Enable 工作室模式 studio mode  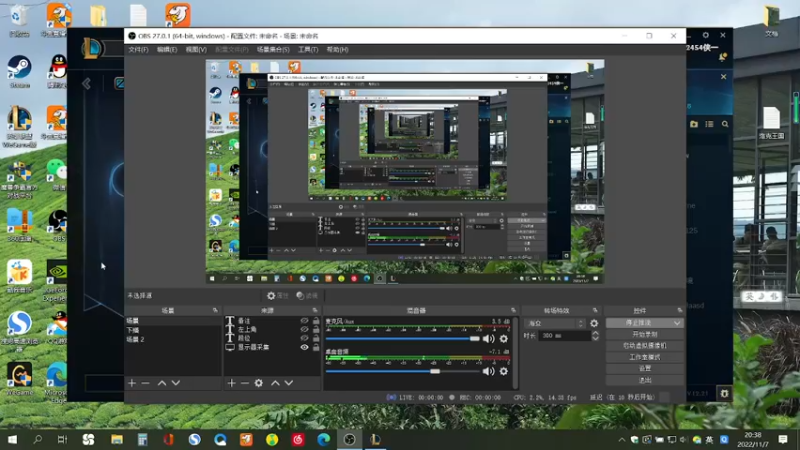(x=645, y=357)
